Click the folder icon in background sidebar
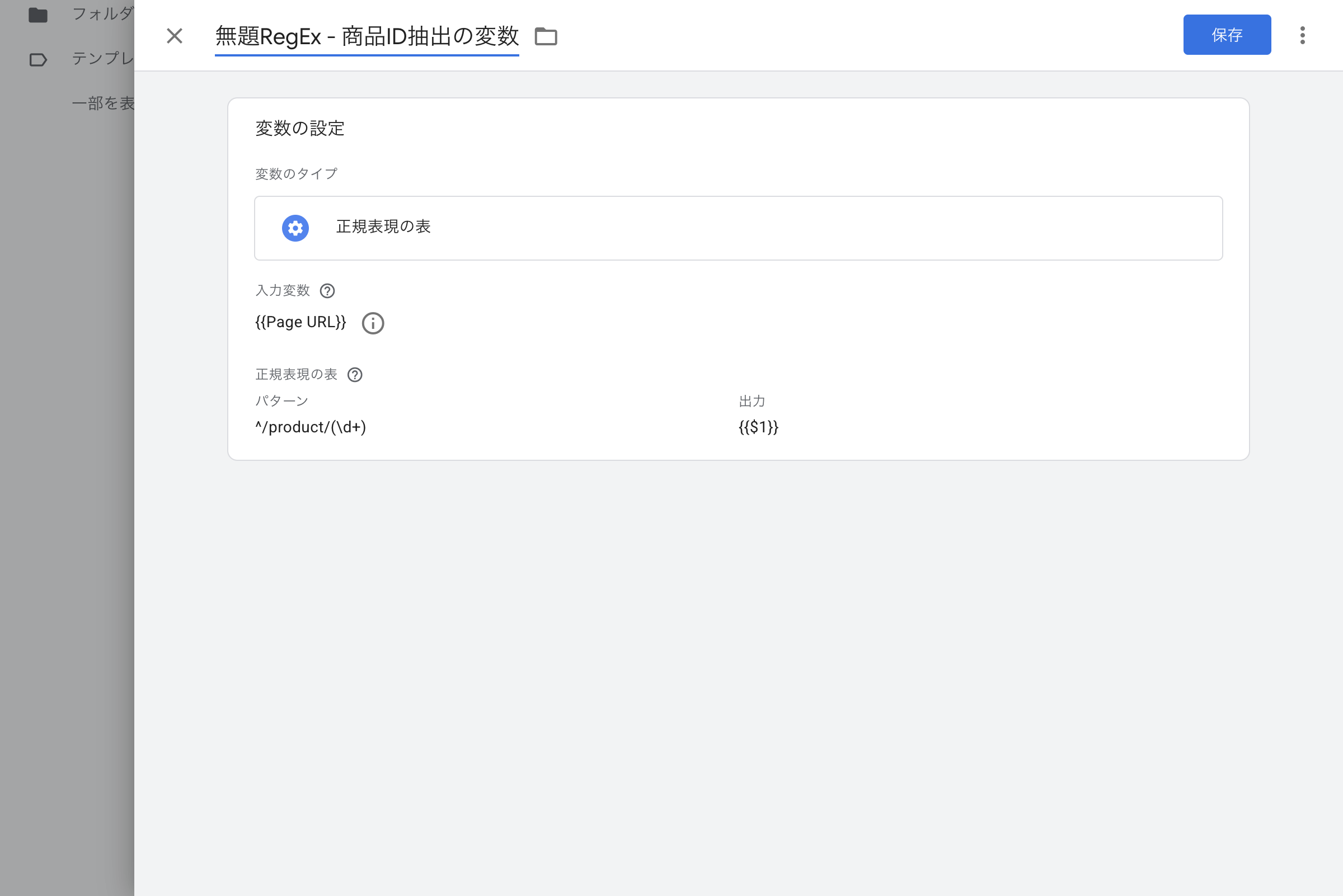 pyautogui.click(x=38, y=15)
